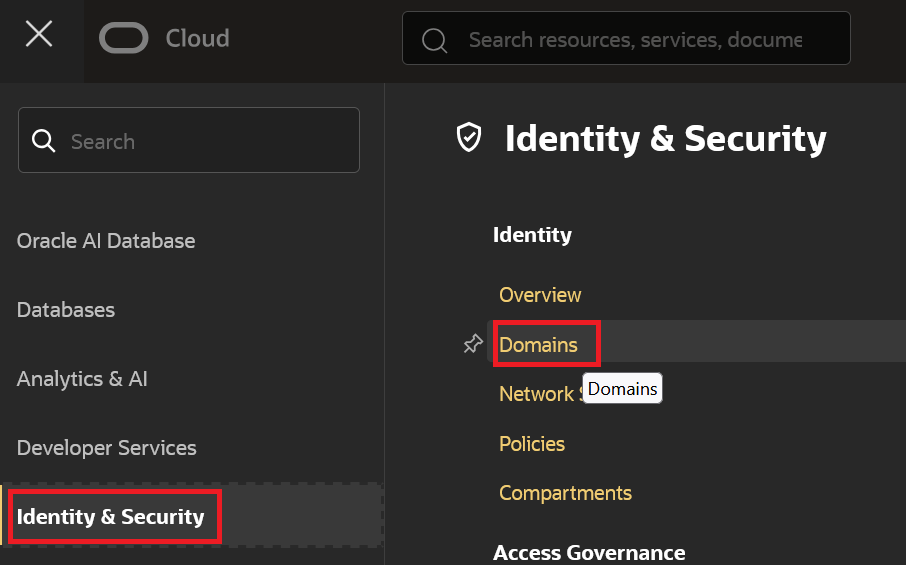Click the magnifier icon in the sidebar search box
906x565 pixels.
pyautogui.click(x=44, y=141)
